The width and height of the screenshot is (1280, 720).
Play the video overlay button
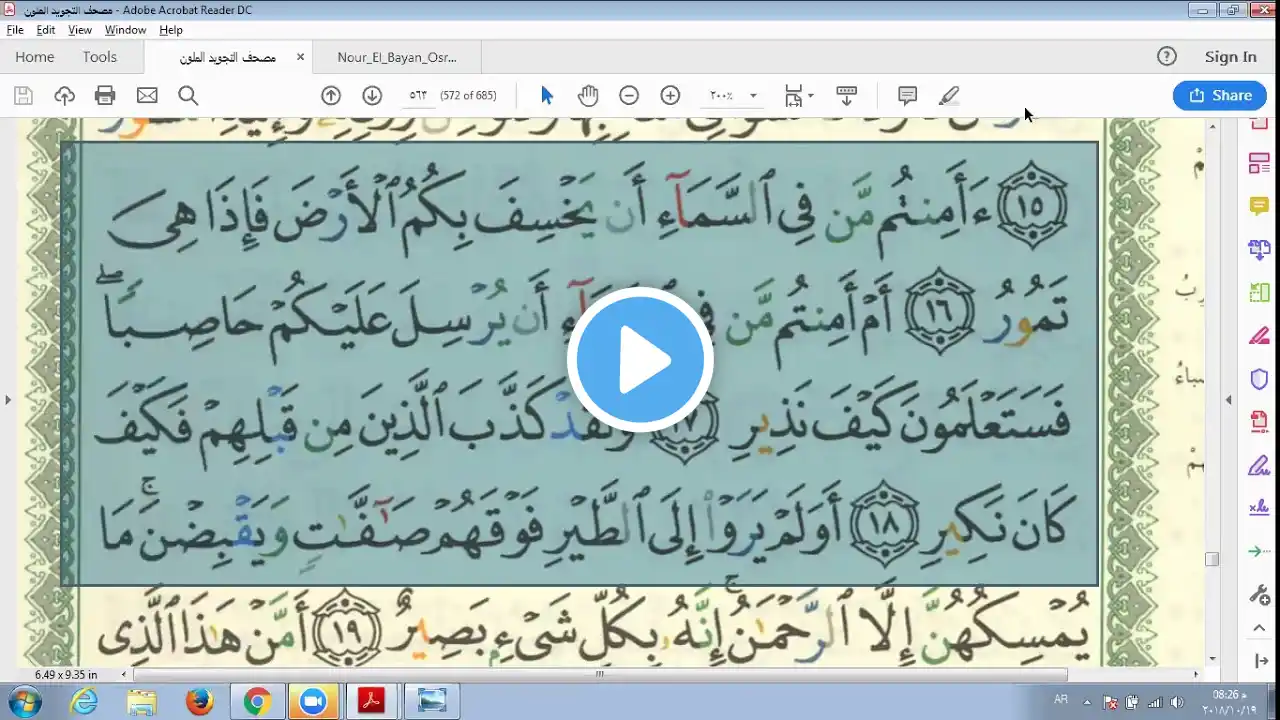tap(640, 360)
